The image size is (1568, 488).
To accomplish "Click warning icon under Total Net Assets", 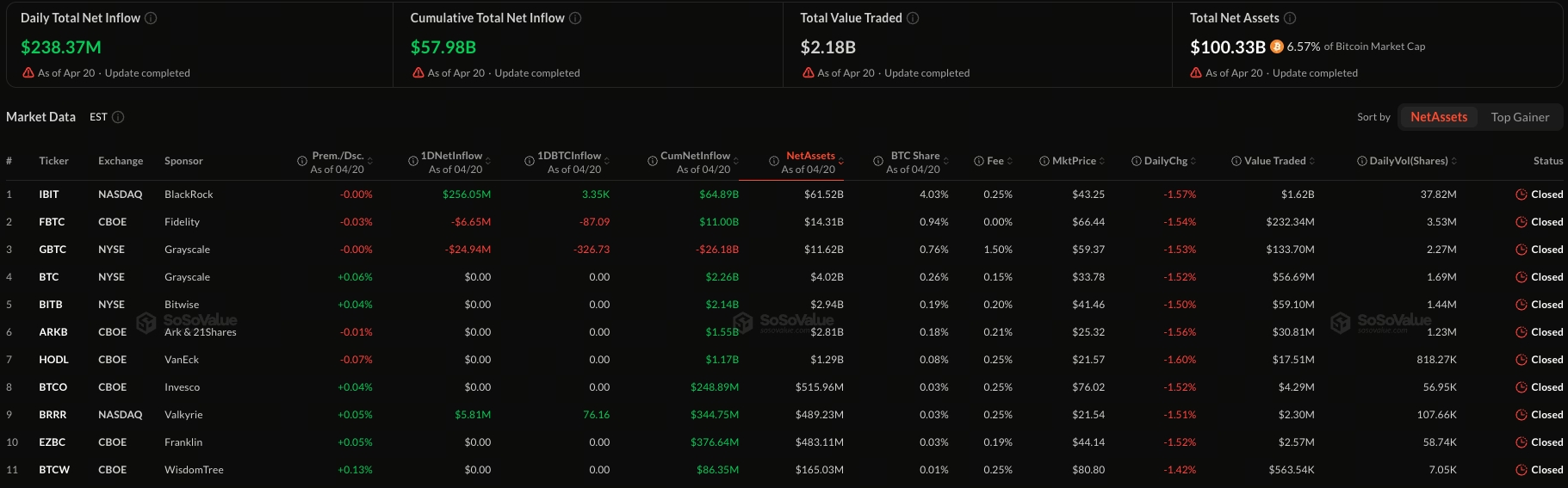I will 1196,73.
